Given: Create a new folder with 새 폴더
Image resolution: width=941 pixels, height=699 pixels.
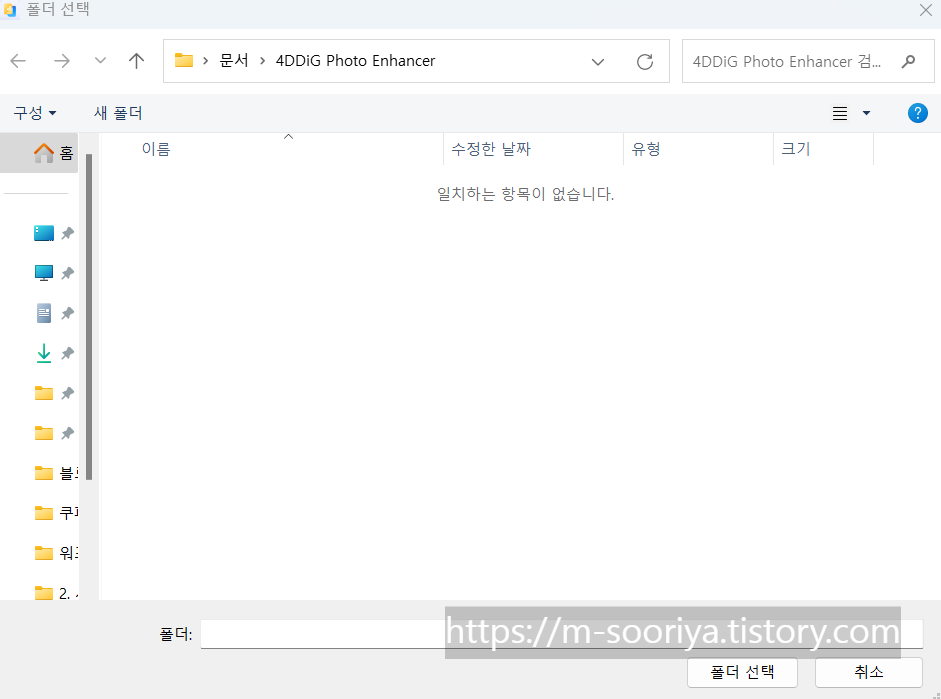Looking at the screenshot, I should tap(118, 113).
